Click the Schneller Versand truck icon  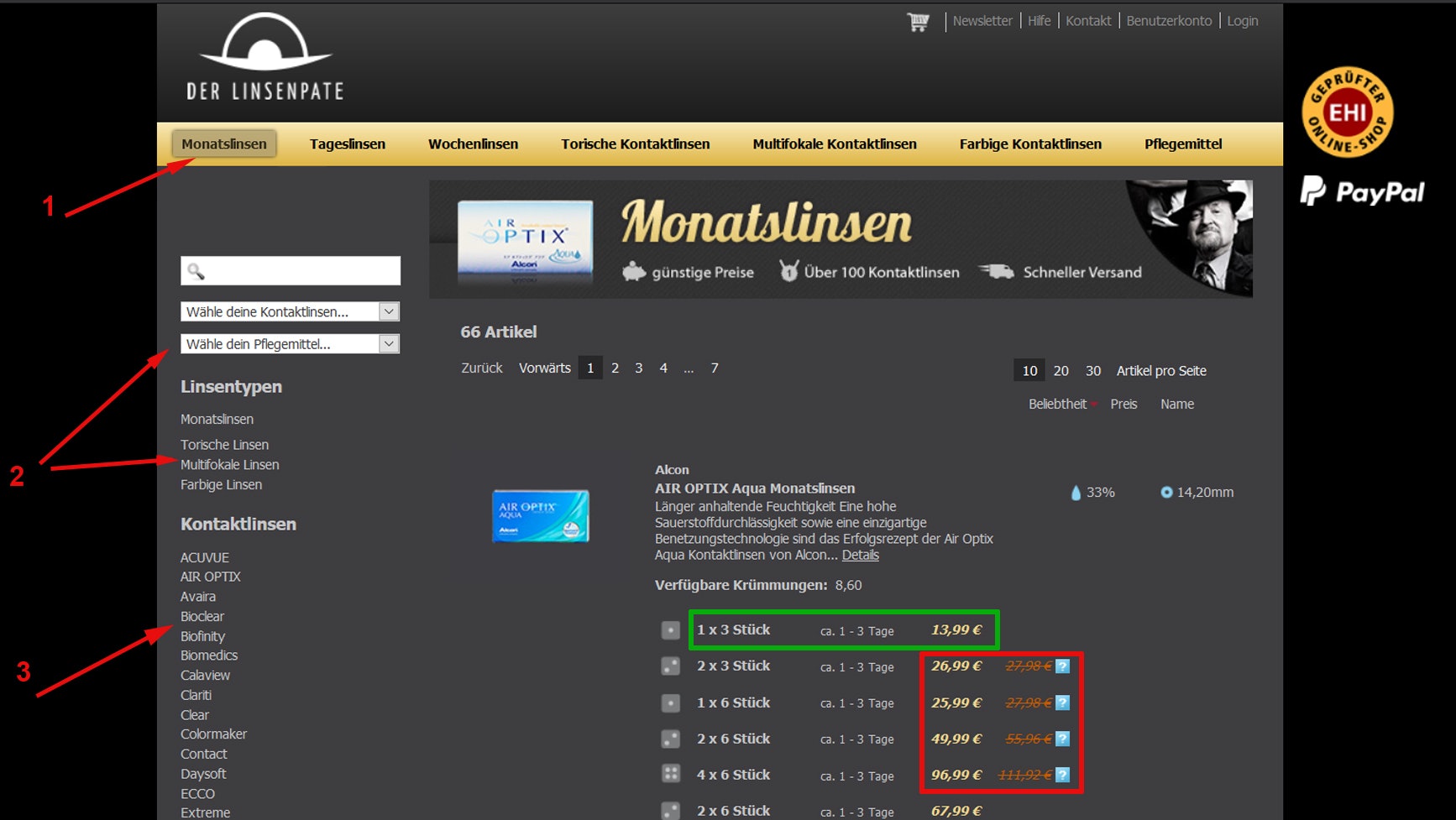[x=999, y=271]
